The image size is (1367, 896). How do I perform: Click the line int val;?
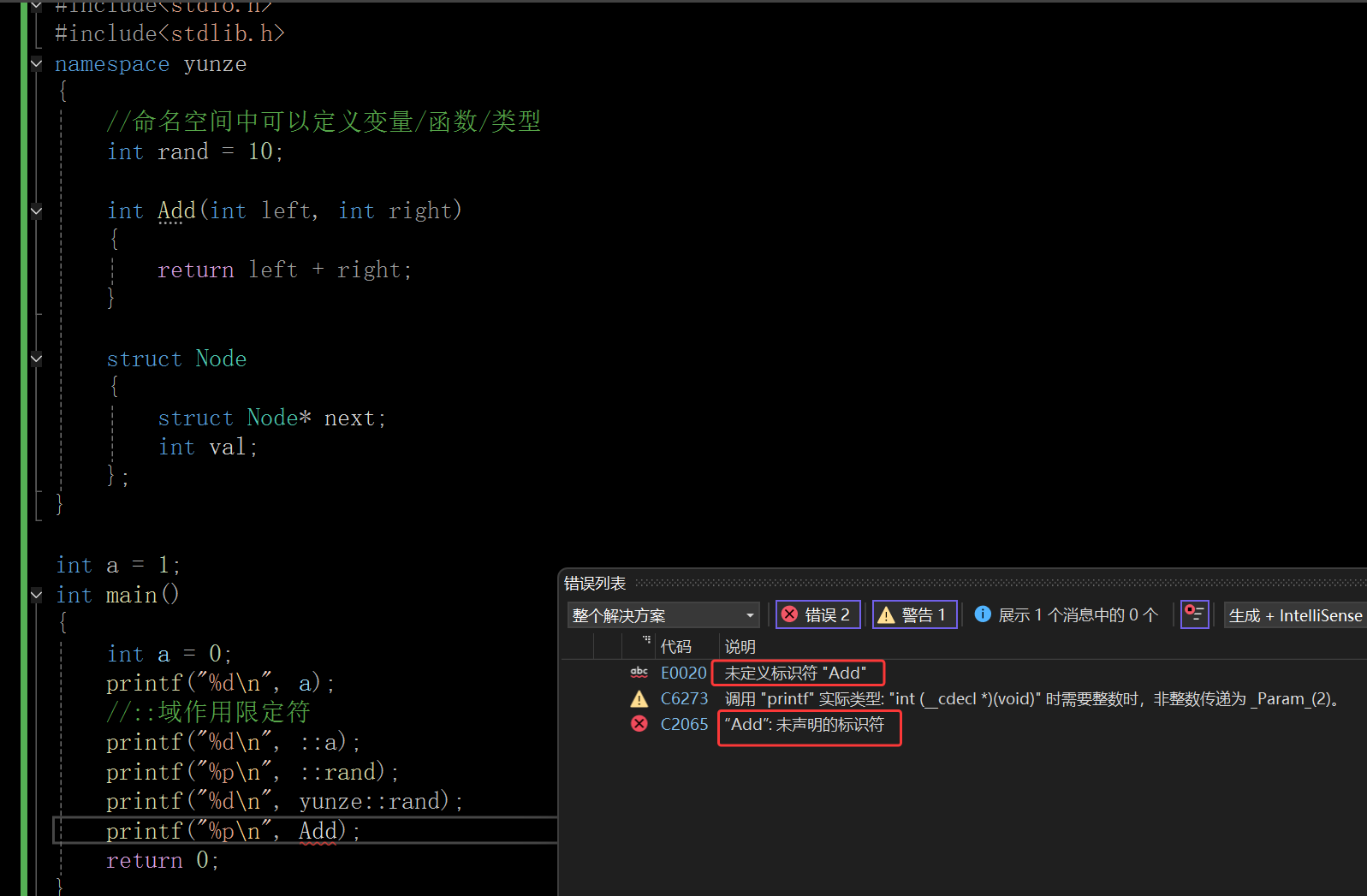pyautogui.click(x=208, y=447)
